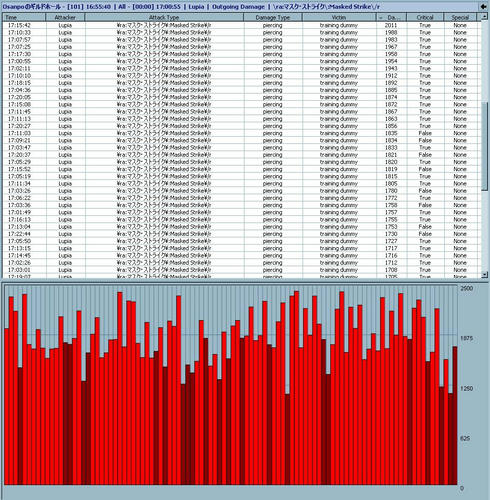Toggle sort arrow on the Damage column header

coord(391,17)
